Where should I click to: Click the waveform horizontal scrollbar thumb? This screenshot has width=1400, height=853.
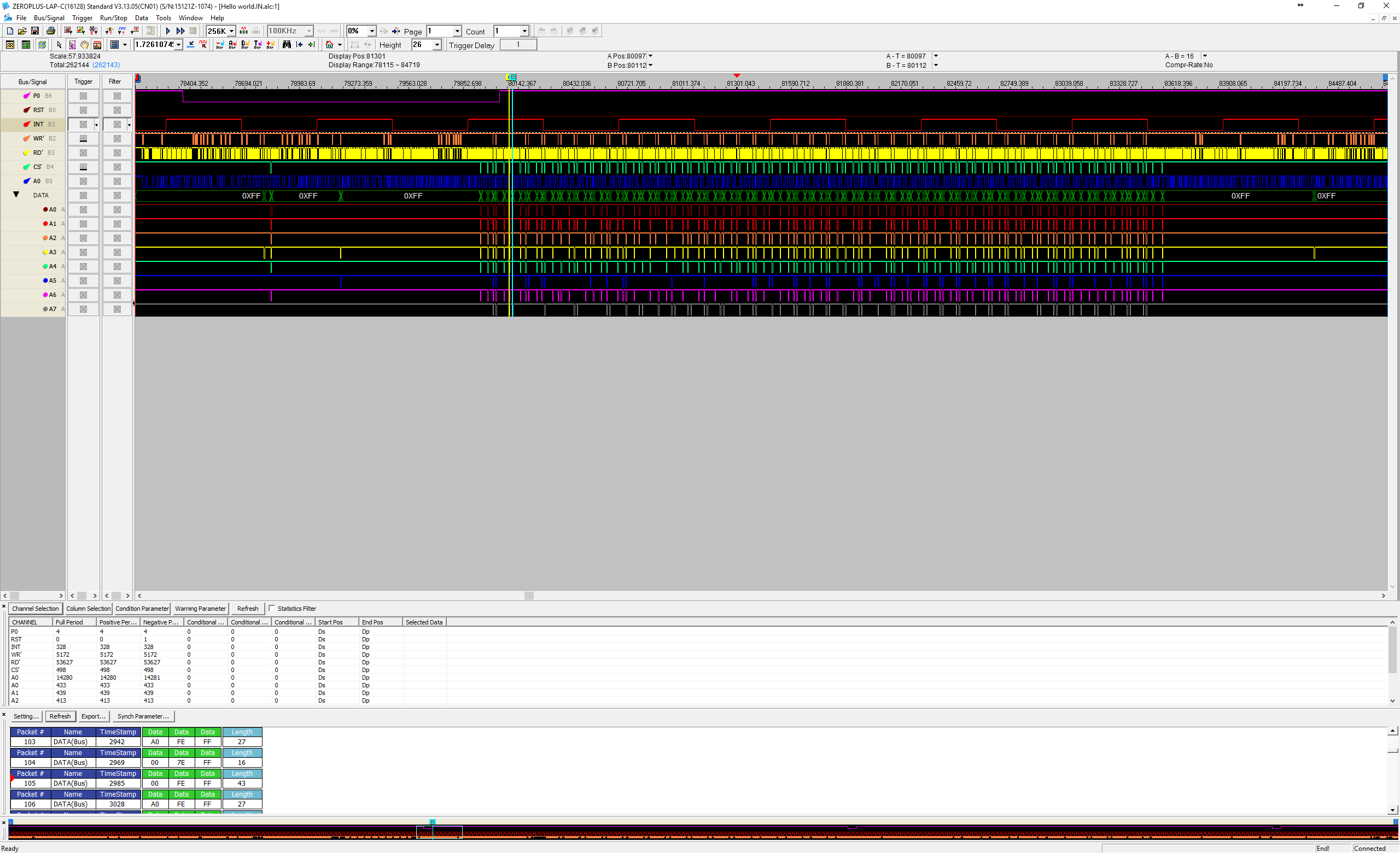pos(529,596)
